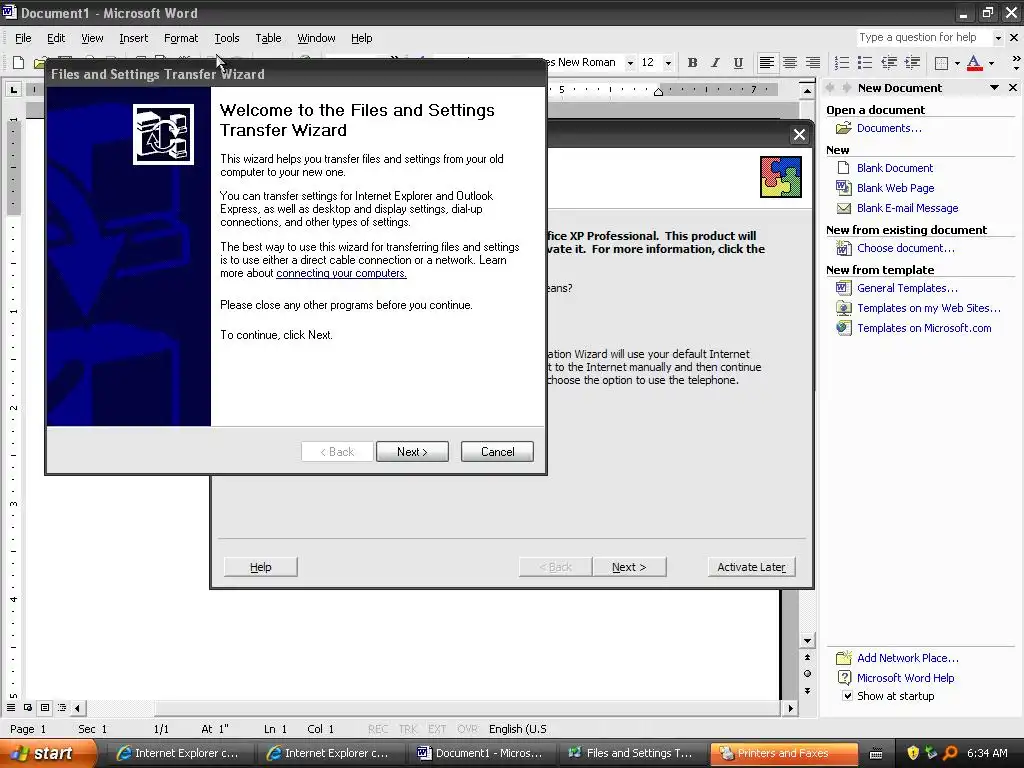The width and height of the screenshot is (1024, 768).
Task: Open the New Document task pane menu arrow
Action: (x=994, y=88)
